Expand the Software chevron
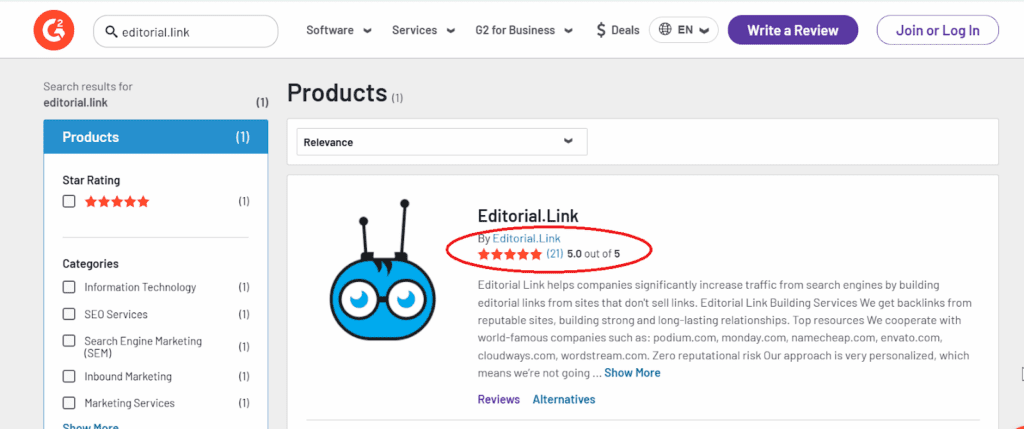Viewport: 1024px width, 429px height. (368, 31)
